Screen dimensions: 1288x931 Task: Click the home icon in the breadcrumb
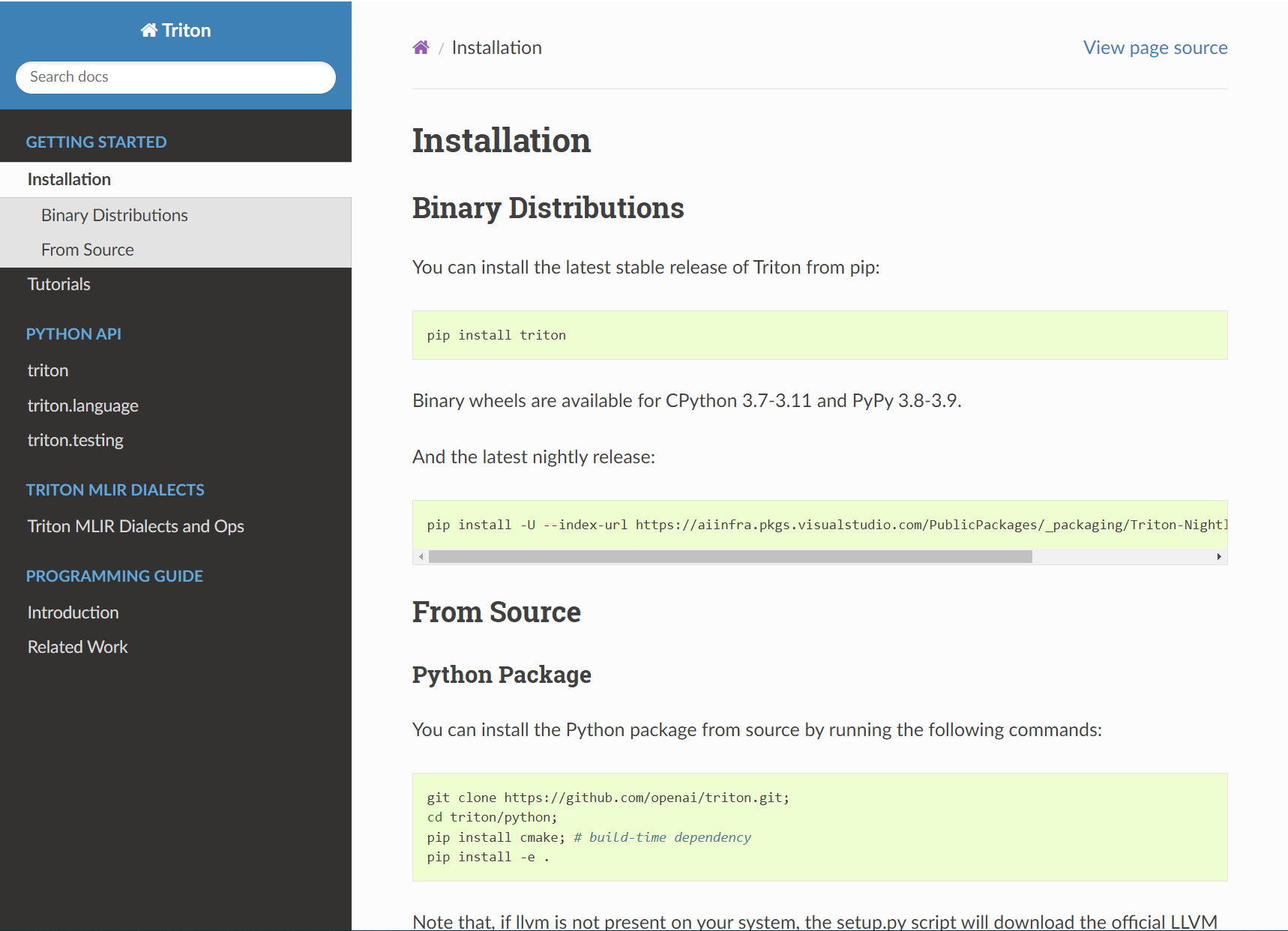(421, 48)
